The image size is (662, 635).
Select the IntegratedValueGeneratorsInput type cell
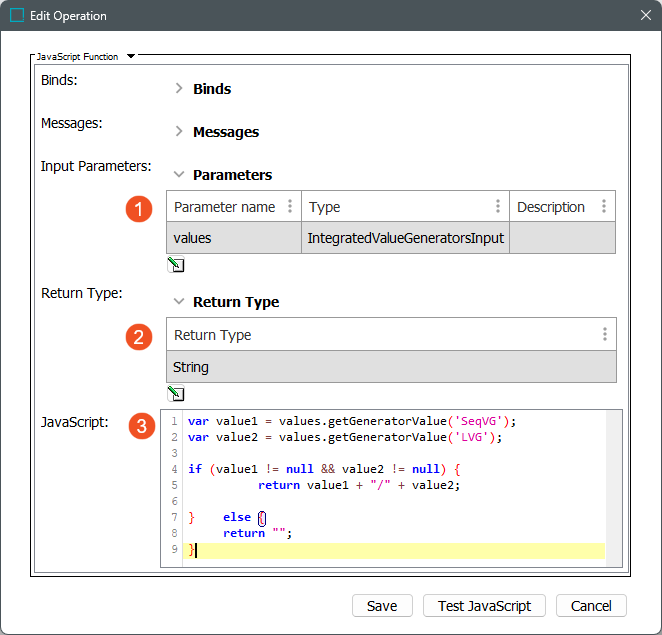(x=405, y=238)
